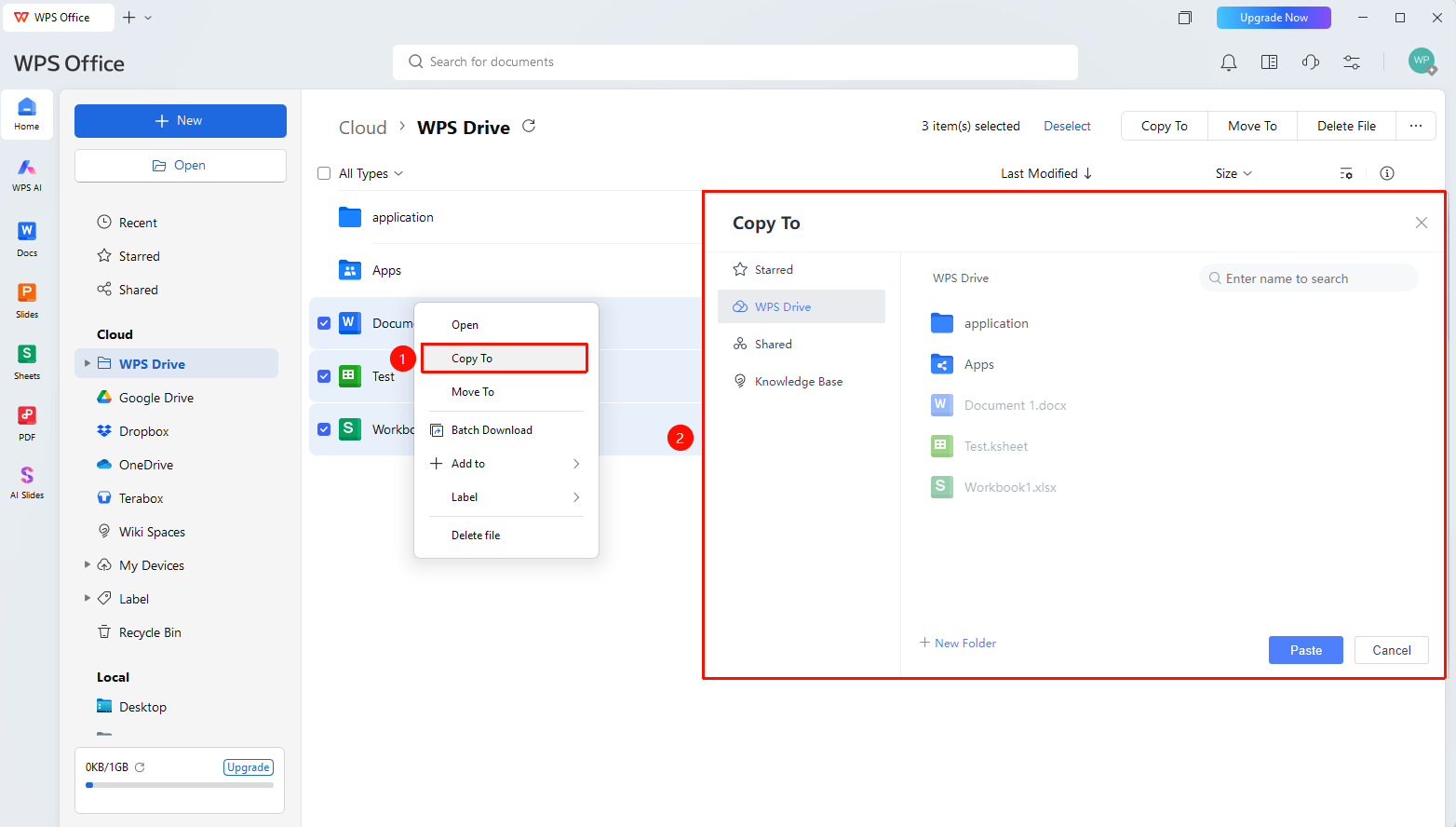
Task: Toggle the select-all checkbox beside All Types
Action: click(324, 173)
